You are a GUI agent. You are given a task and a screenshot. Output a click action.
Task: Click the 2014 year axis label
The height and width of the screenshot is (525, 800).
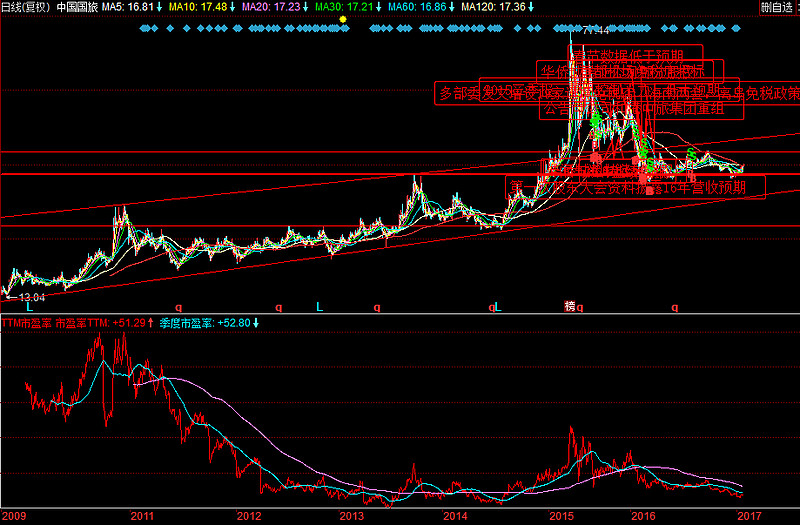click(x=455, y=516)
